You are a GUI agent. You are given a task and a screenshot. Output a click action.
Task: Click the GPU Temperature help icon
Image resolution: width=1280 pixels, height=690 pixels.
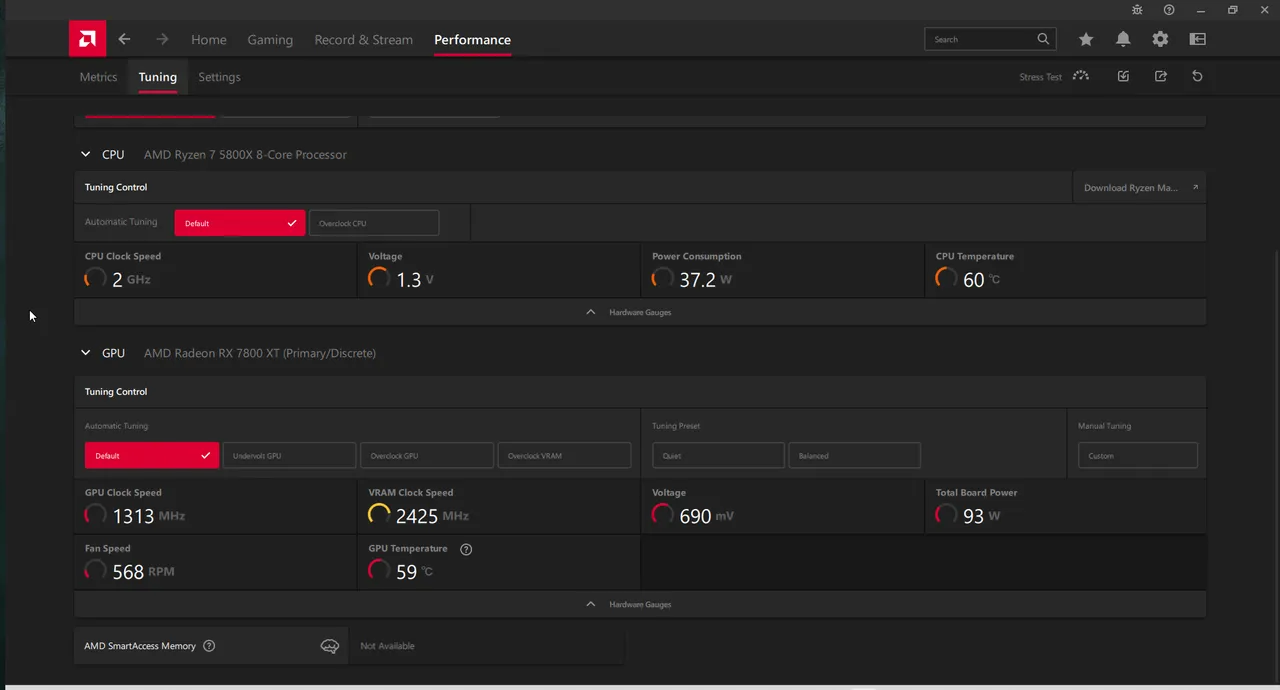[x=466, y=549]
